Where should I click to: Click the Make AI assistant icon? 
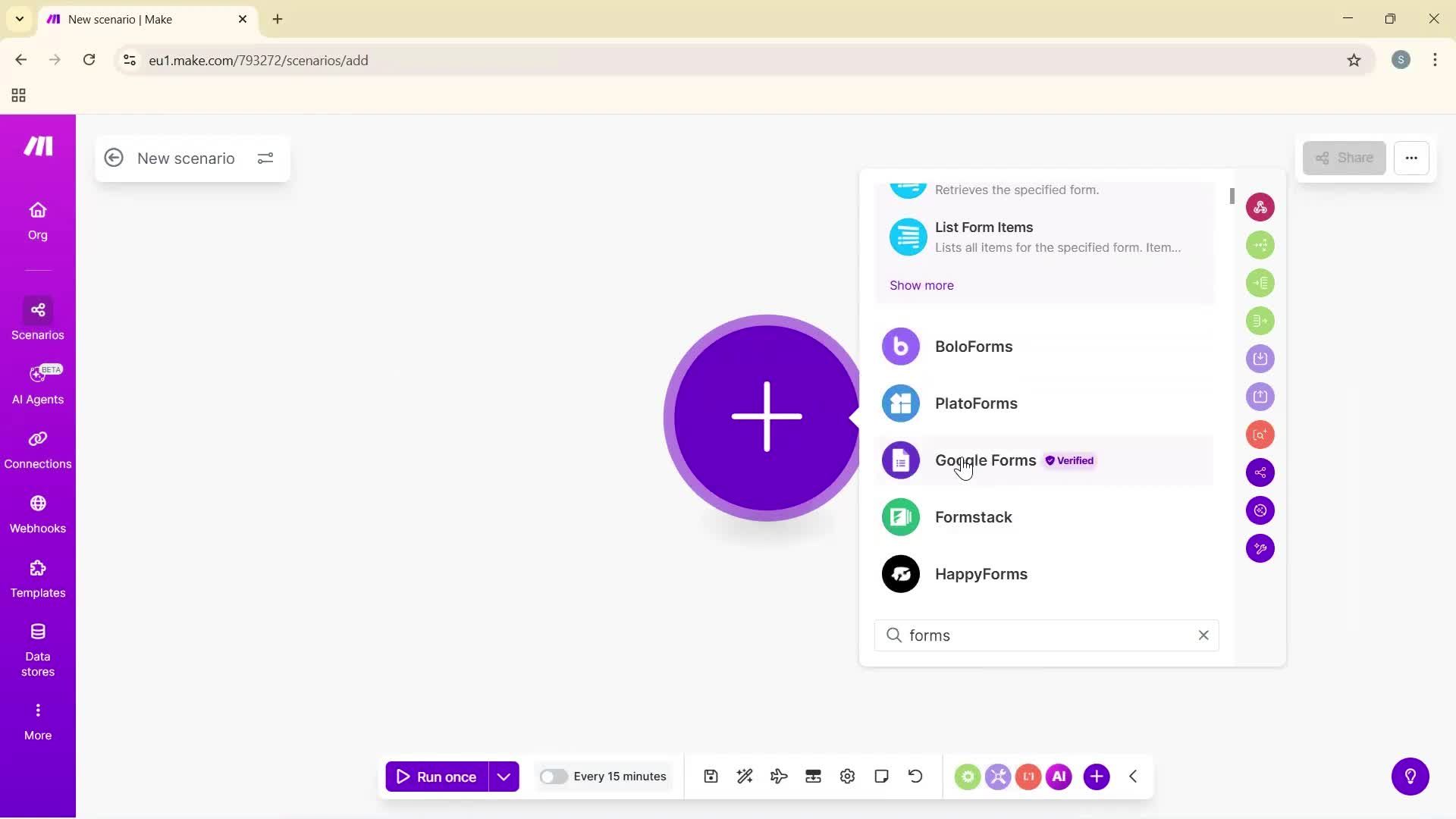point(1059,776)
